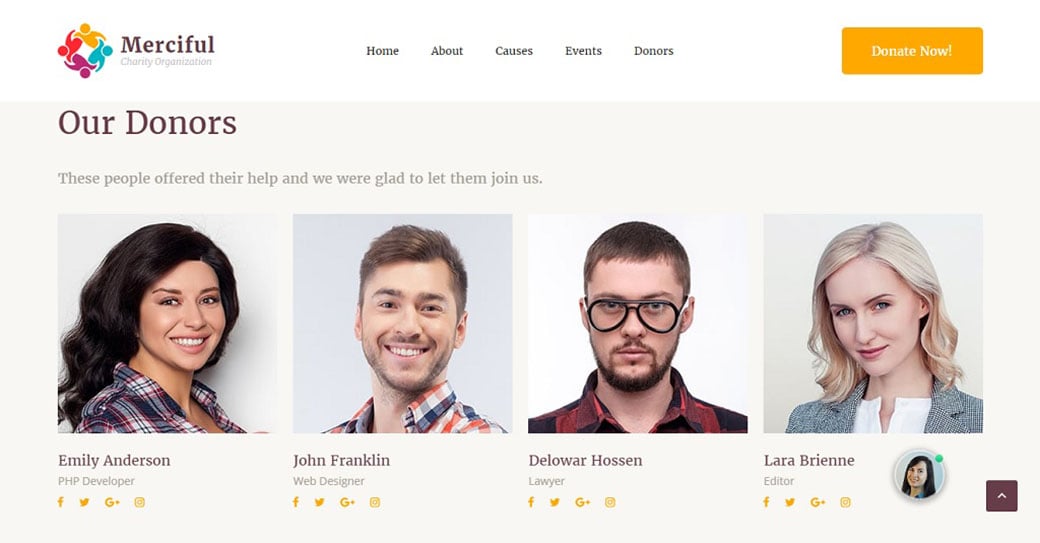Open the About menu item
The image size is (1040, 543).
click(447, 51)
